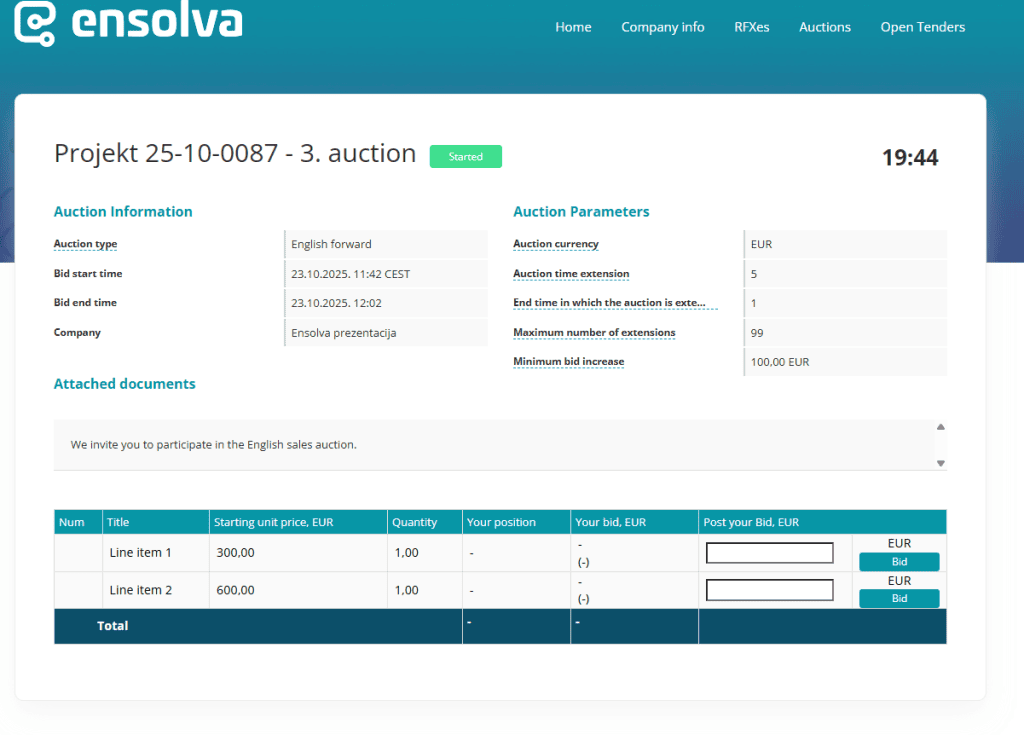Viewport: 1024px width, 735px height.
Task: Open the Home menu item
Action: 573,27
